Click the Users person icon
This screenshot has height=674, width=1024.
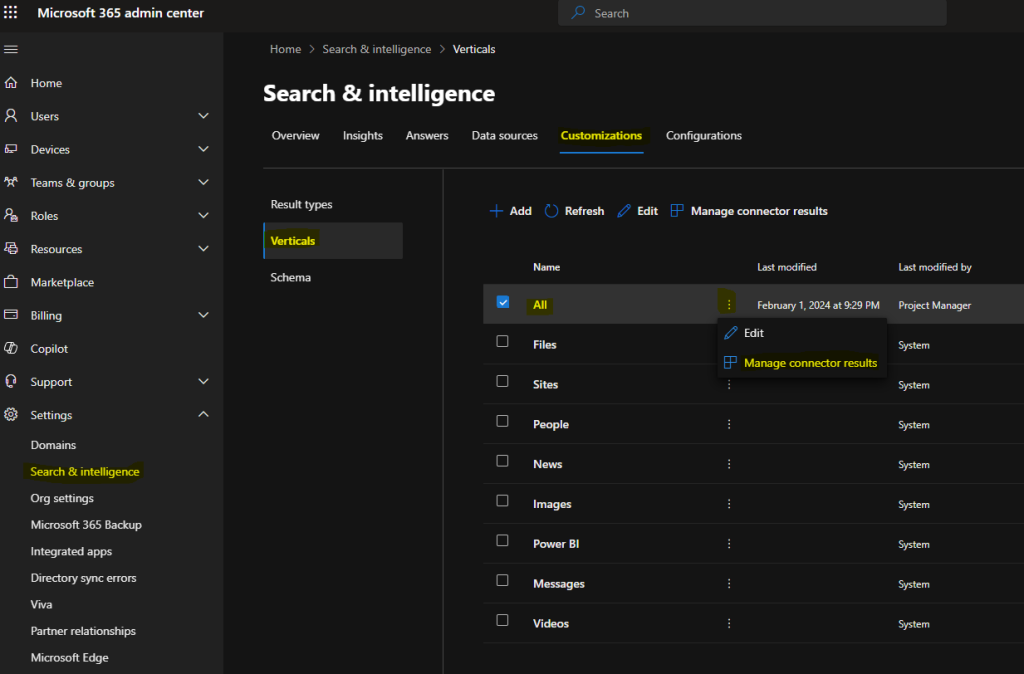(x=11, y=116)
